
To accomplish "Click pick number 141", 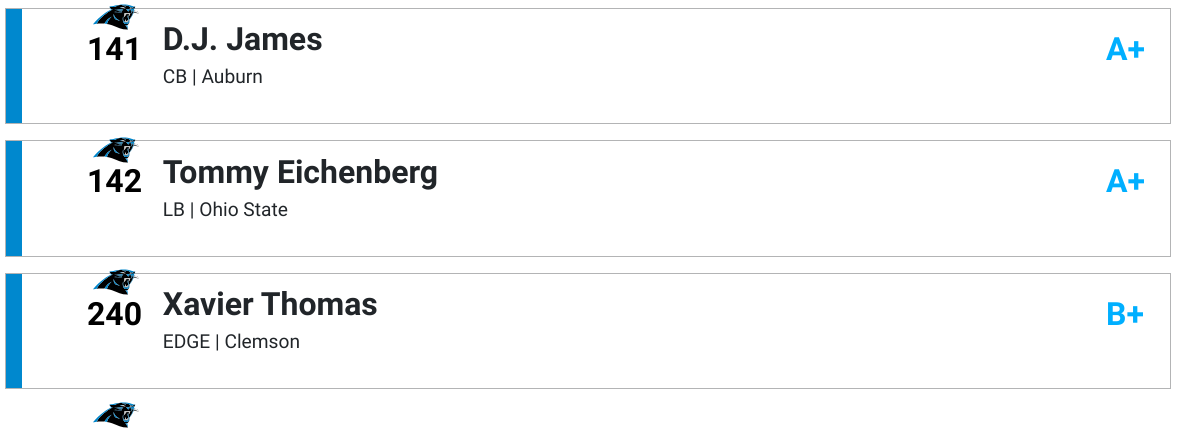I will tap(114, 50).
